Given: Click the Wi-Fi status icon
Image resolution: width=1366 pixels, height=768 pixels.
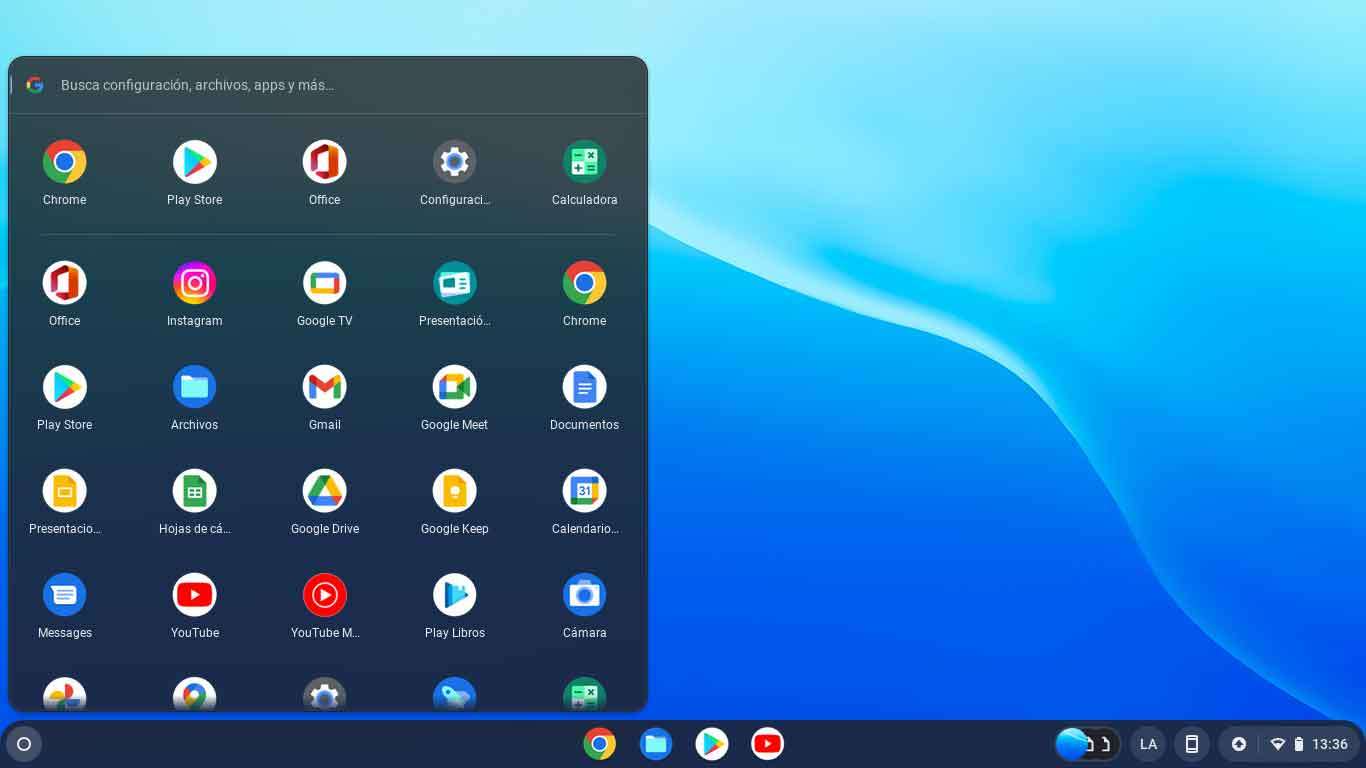Looking at the screenshot, I should pos(1277,744).
